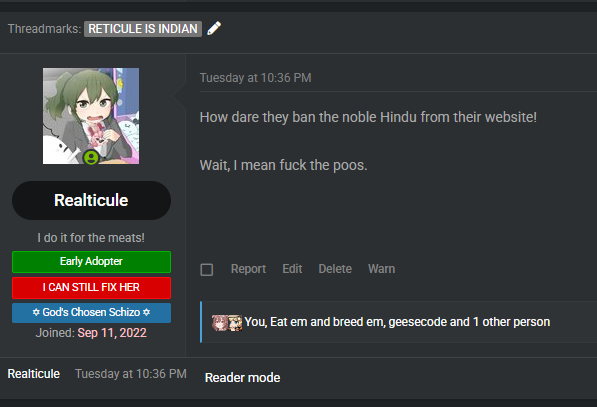Screen dimensions: 597x407
Task: Tick the post selection checkbox
Action: coord(207,270)
